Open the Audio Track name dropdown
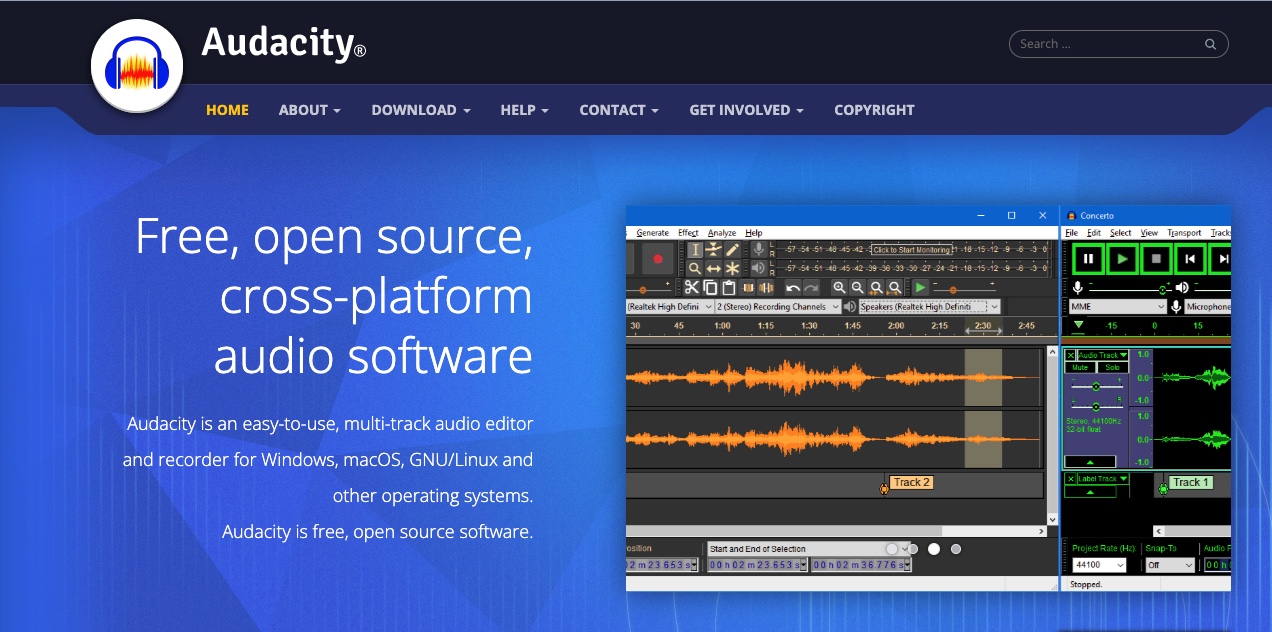This screenshot has height=632, width=1272. (x=1103, y=355)
